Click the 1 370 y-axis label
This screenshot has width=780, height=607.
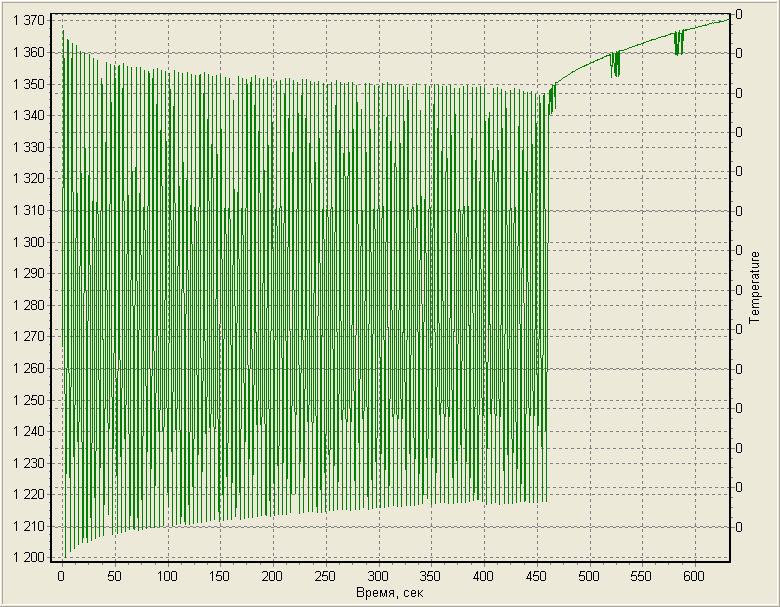point(28,20)
